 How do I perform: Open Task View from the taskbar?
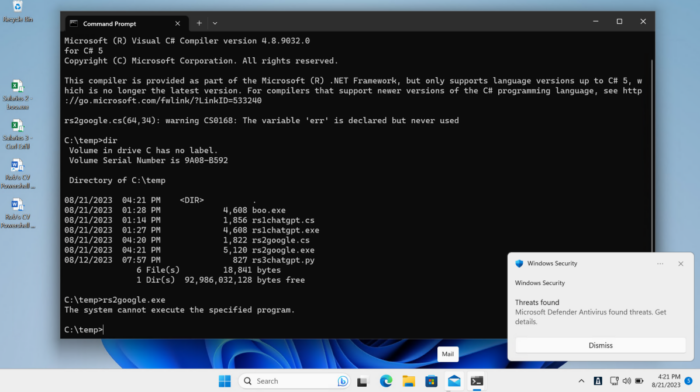tap(362, 381)
